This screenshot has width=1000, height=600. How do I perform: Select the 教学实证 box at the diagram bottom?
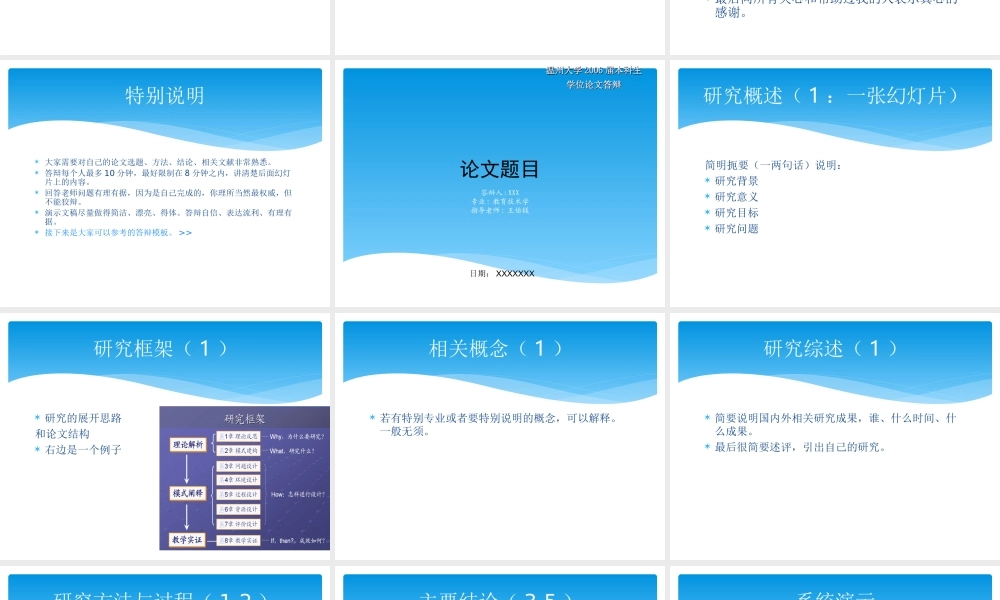tap(185, 538)
